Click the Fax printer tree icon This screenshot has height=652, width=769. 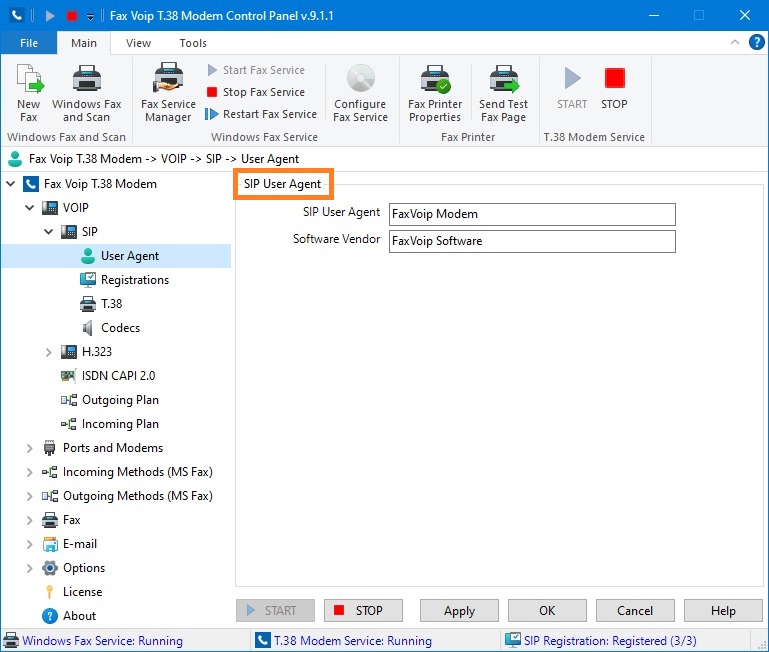pyautogui.click(x=50, y=520)
